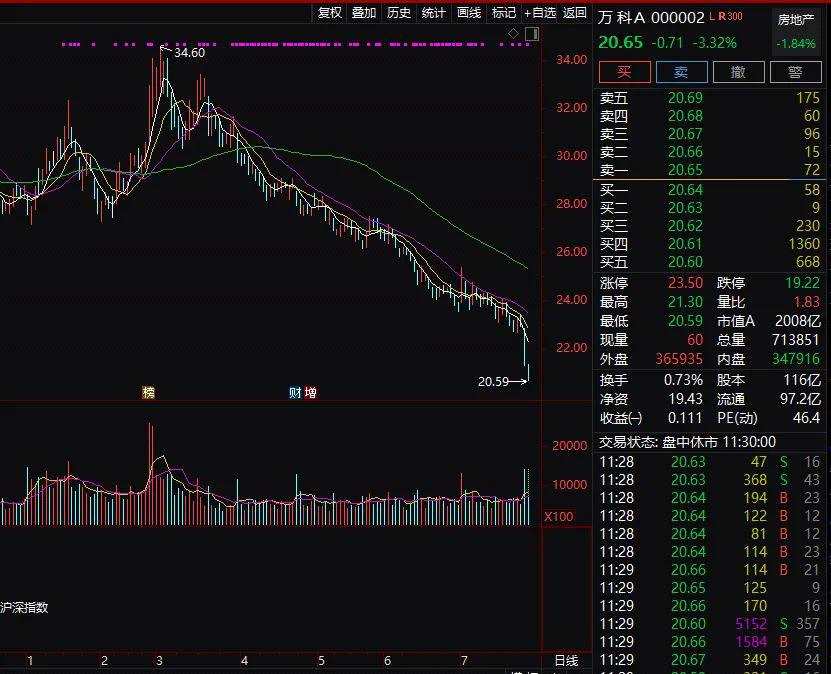Click the 交易状态 status line
This screenshot has width=831, height=674.
(x=687, y=442)
